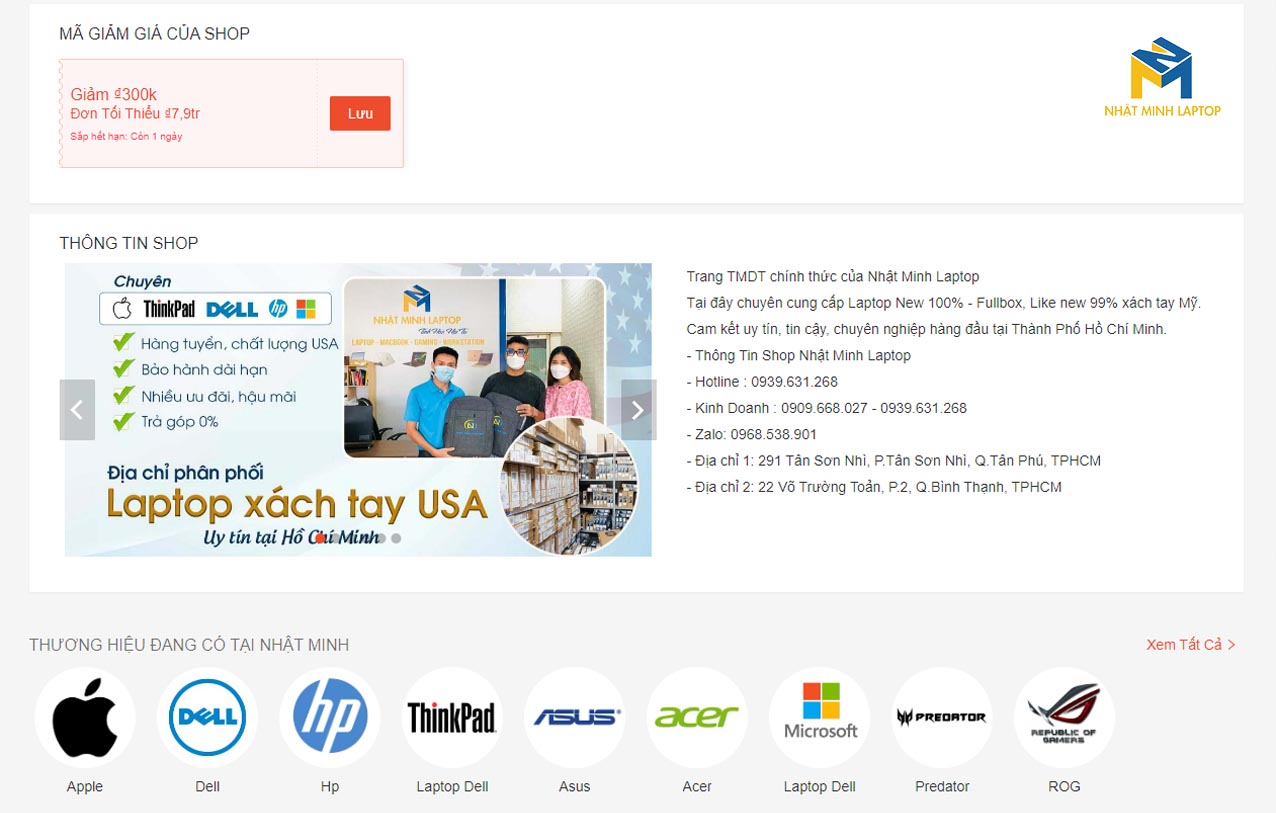Click 'THƯƠNG HIỆU ĐANG CÓ TẠI NHẬT MINH' heading
This screenshot has width=1276, height=813.
189,645
